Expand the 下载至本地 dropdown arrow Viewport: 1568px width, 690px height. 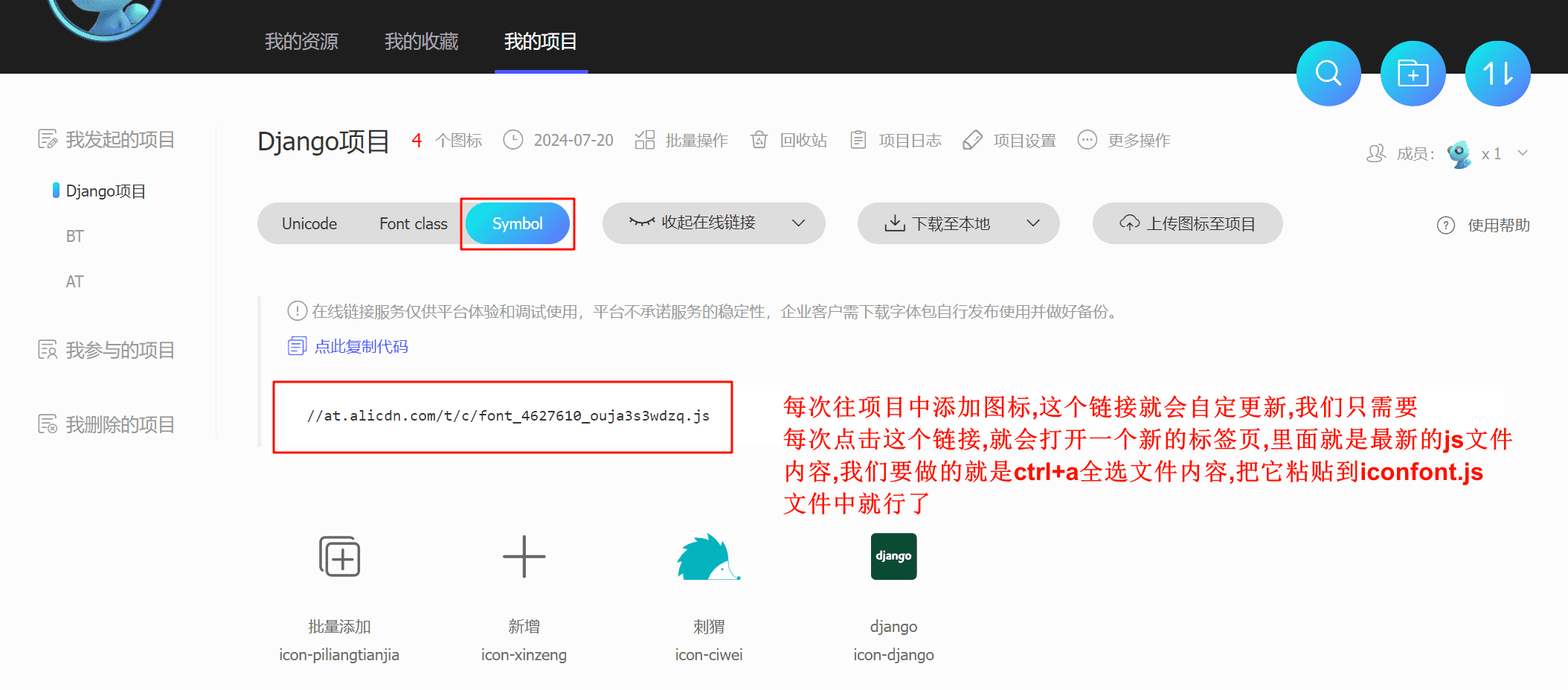click(x=1033, y=223)
